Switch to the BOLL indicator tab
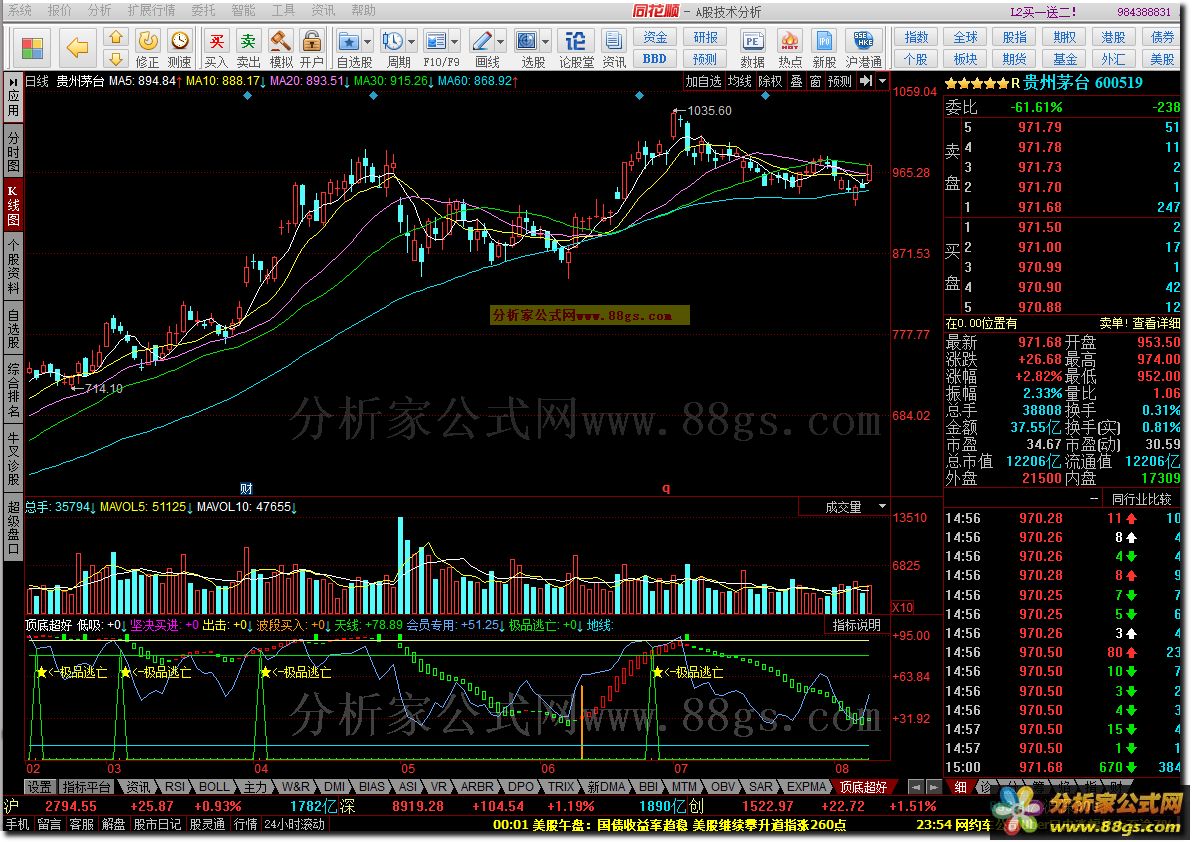1192x842 pixels. coord(214,787)
